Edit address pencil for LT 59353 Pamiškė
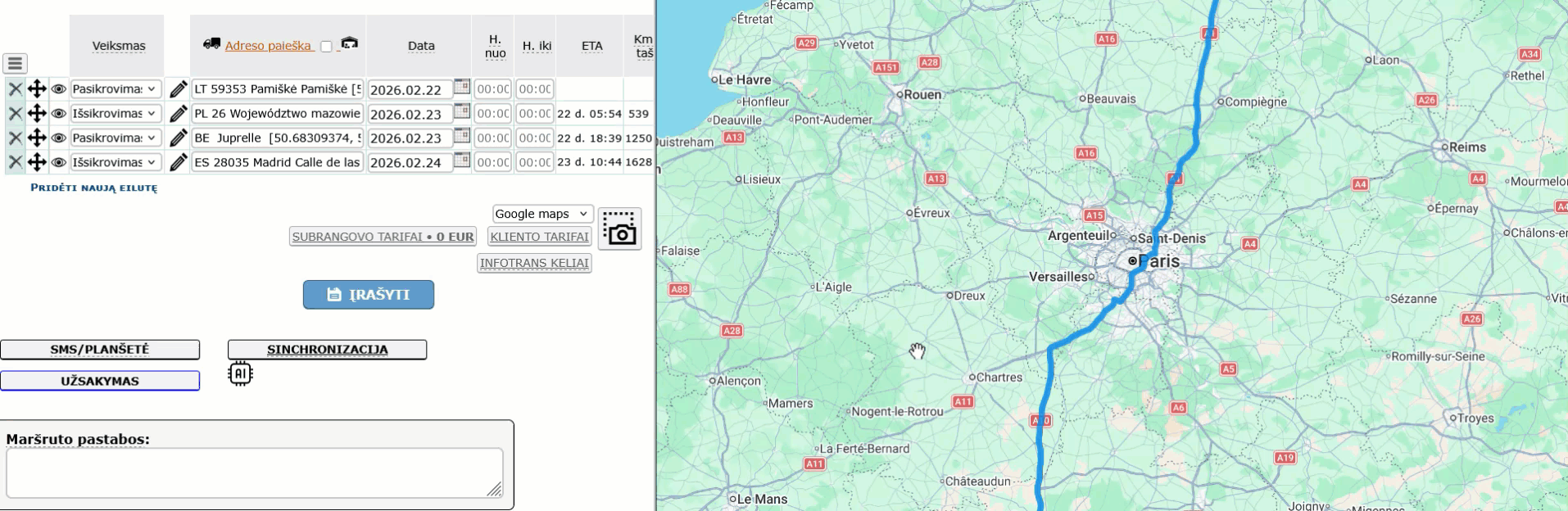The image size is (1568, 511). (x=178, y=89)
